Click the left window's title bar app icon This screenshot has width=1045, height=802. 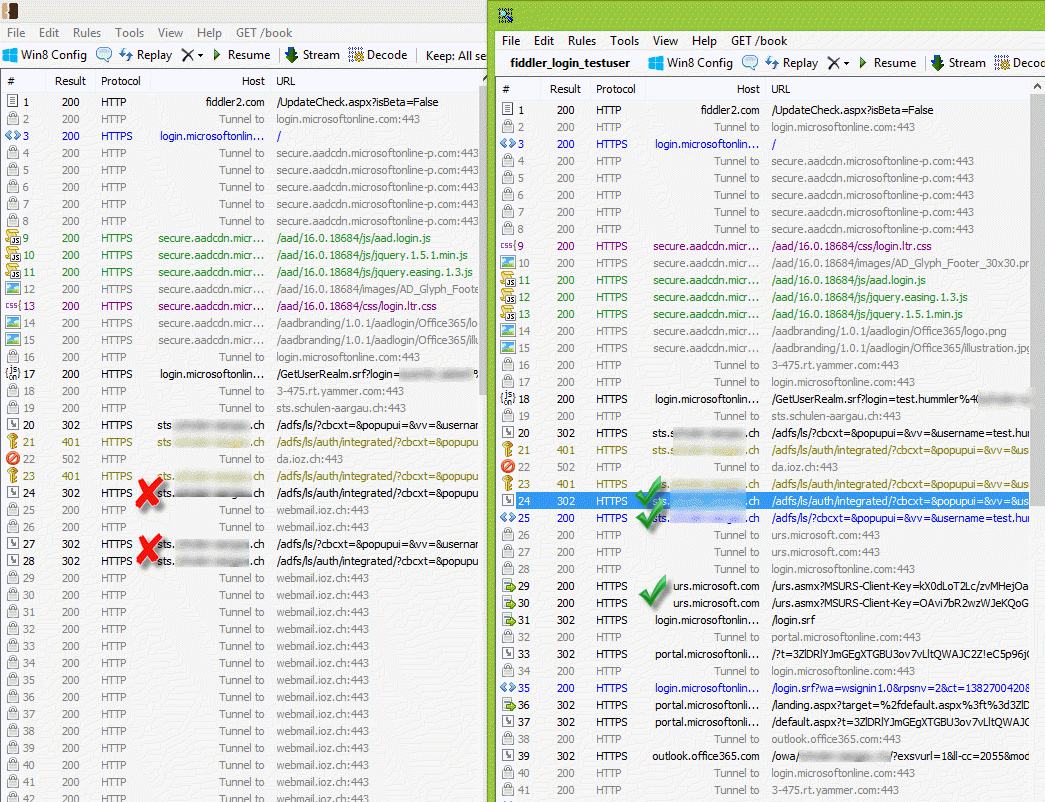[x=11, y=11]
